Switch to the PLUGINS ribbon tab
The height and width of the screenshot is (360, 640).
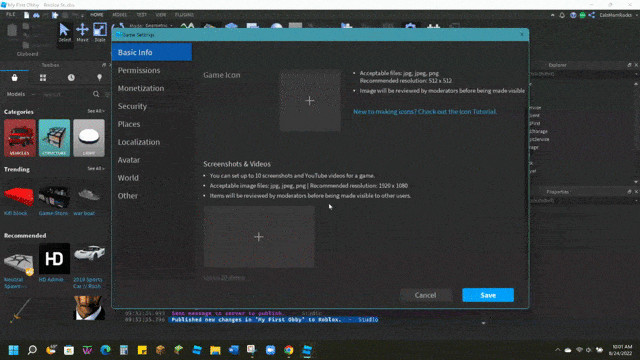tap(184, 15)
